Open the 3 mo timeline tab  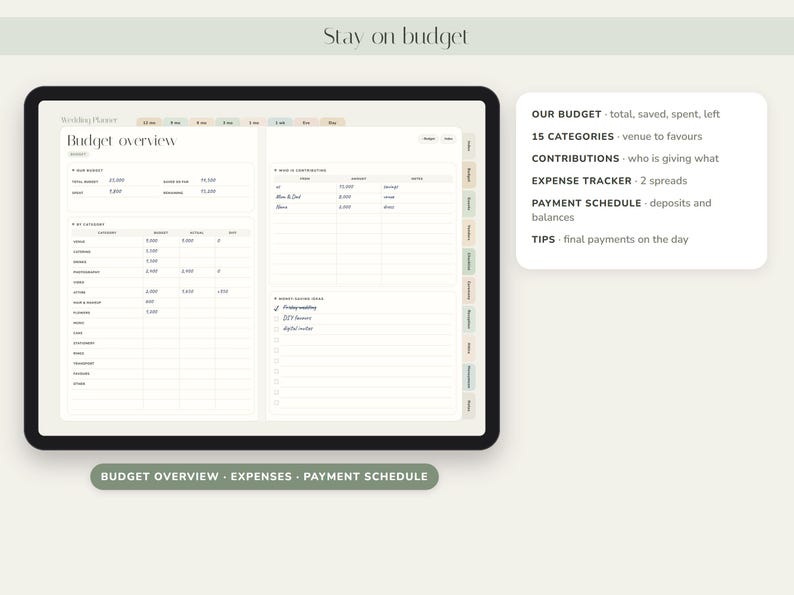pyautogui.click(x=228, y=123)
